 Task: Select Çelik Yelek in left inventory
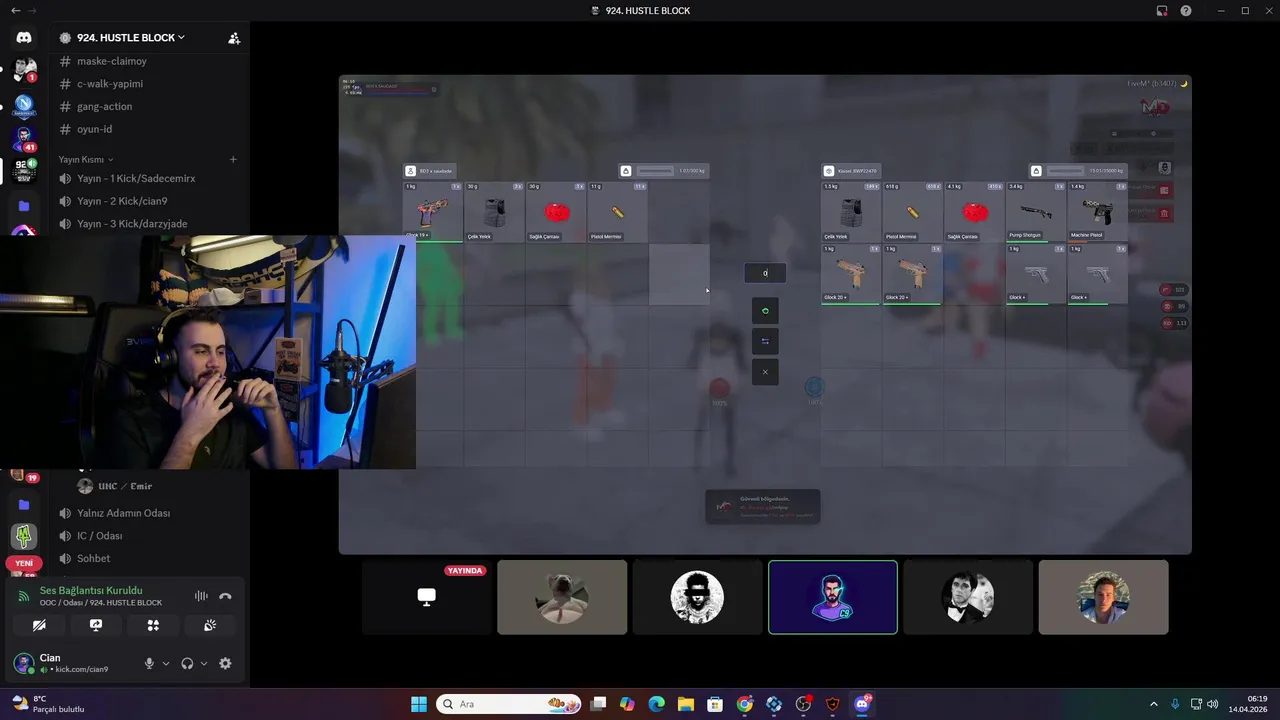[x=494, y=212]
